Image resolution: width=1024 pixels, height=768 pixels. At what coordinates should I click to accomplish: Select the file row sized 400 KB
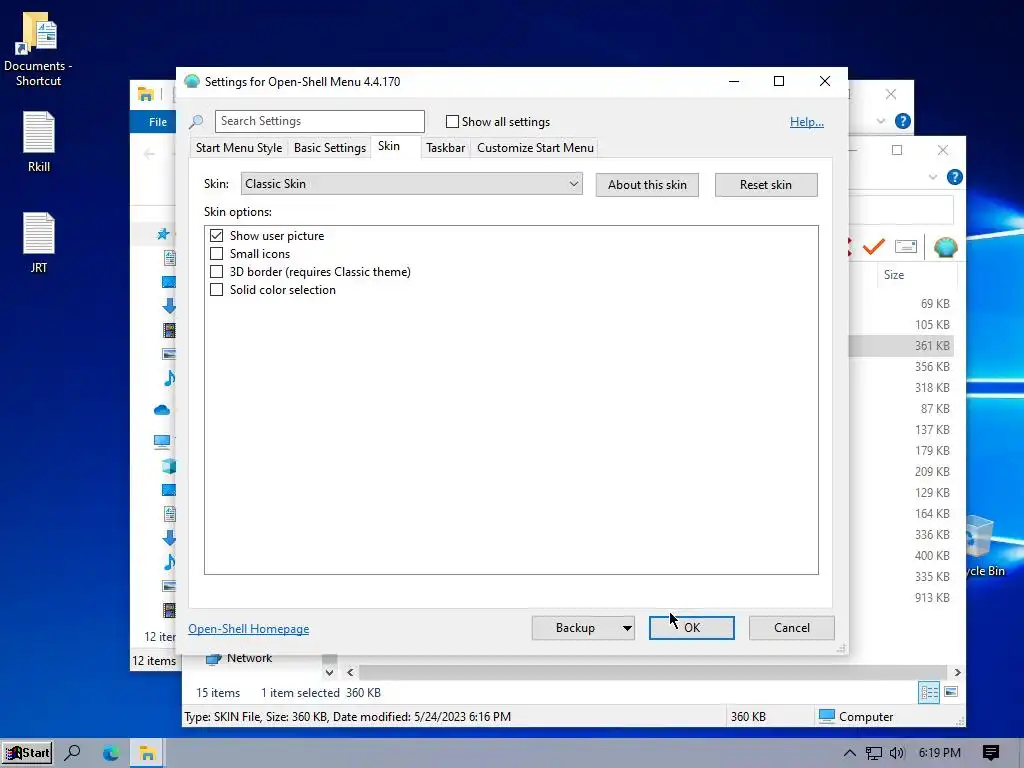click(902, 556)
